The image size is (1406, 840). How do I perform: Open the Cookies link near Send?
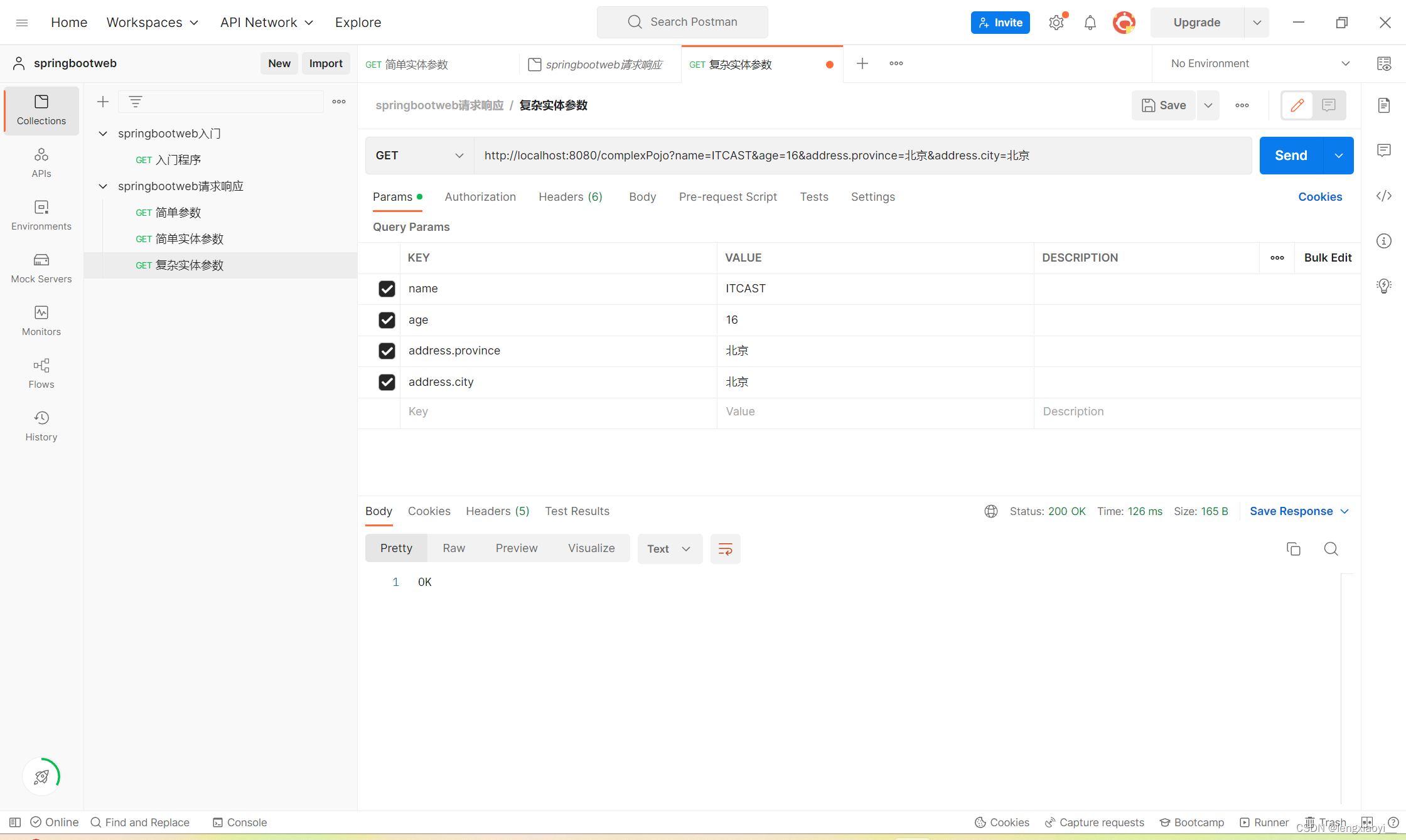tap(1320, 197)
